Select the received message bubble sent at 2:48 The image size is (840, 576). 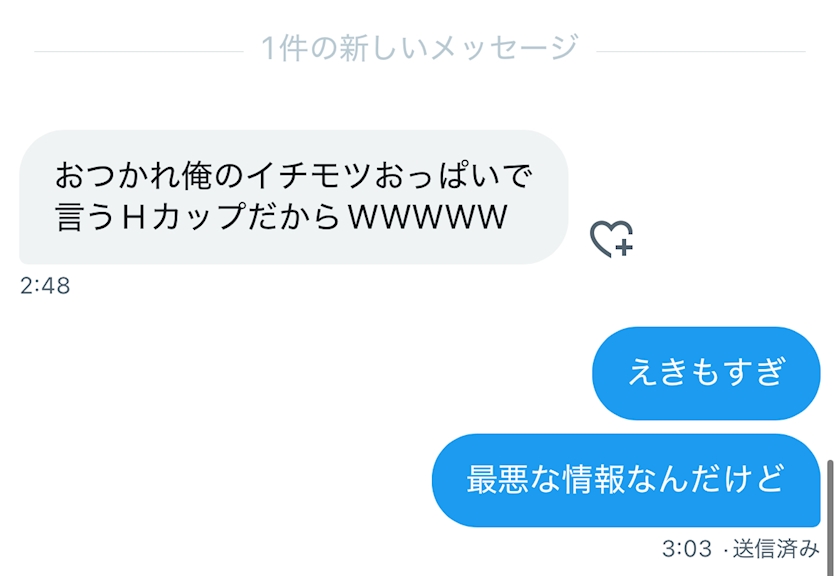(294, 197)
